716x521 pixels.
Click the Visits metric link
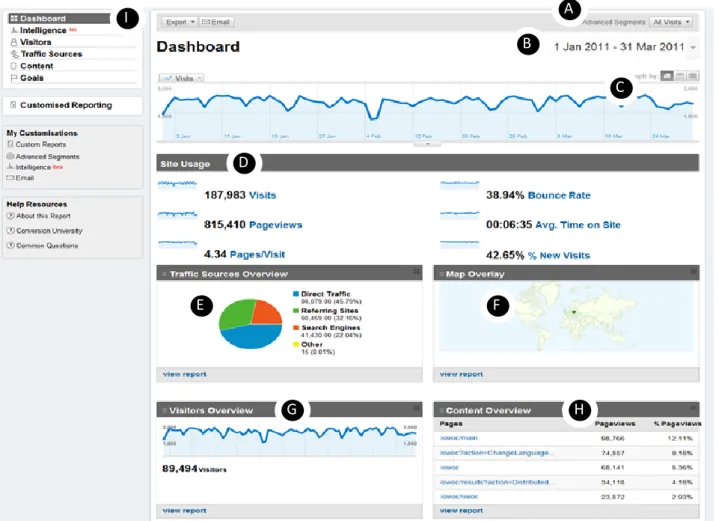262,195
